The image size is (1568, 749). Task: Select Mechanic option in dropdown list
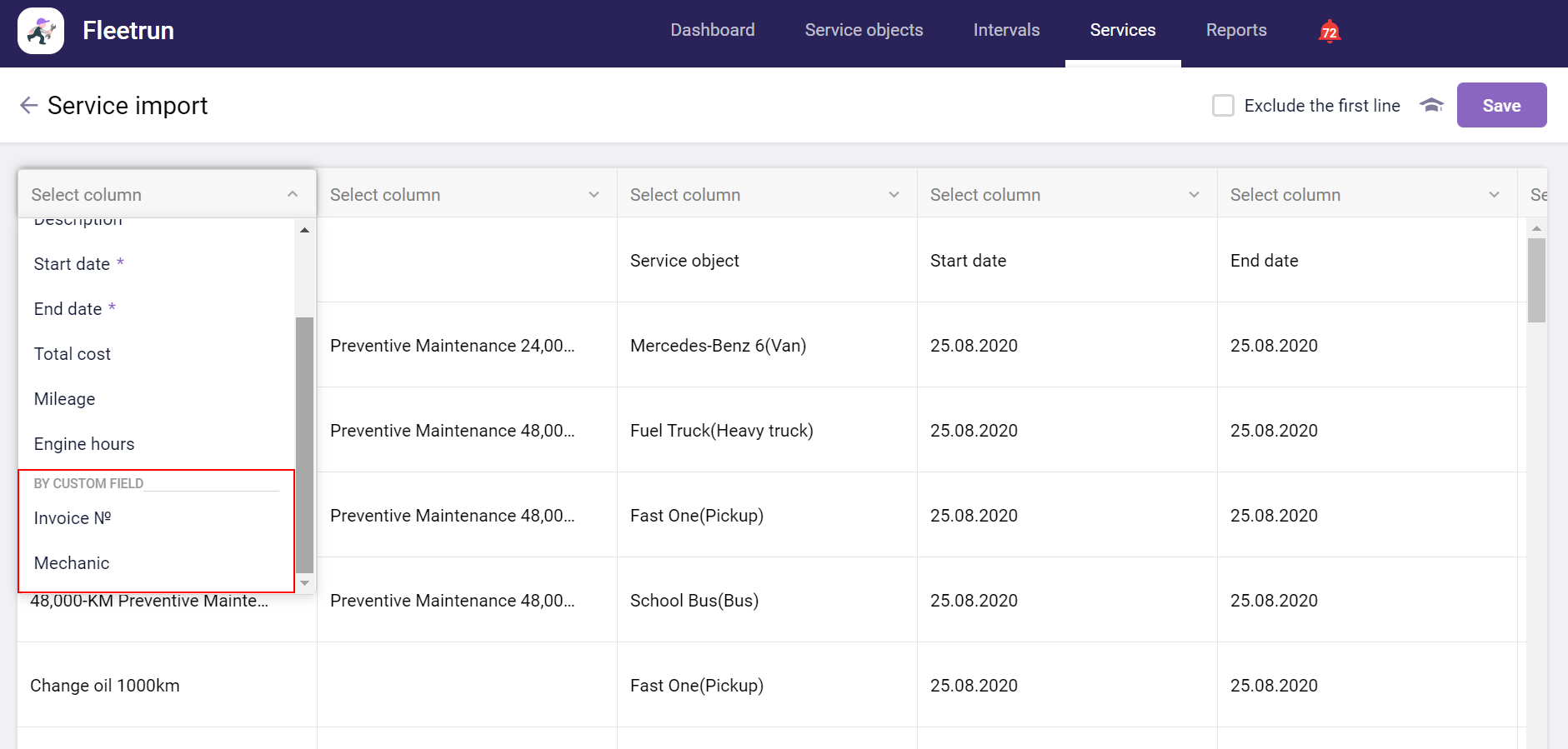click(x=72, y=563)
